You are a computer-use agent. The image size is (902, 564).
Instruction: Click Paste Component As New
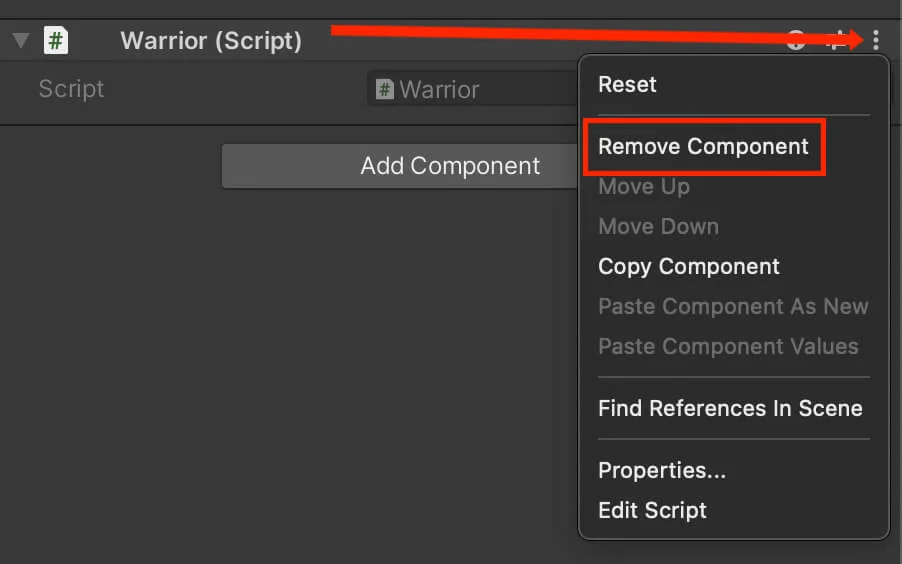tap(733, 307)
